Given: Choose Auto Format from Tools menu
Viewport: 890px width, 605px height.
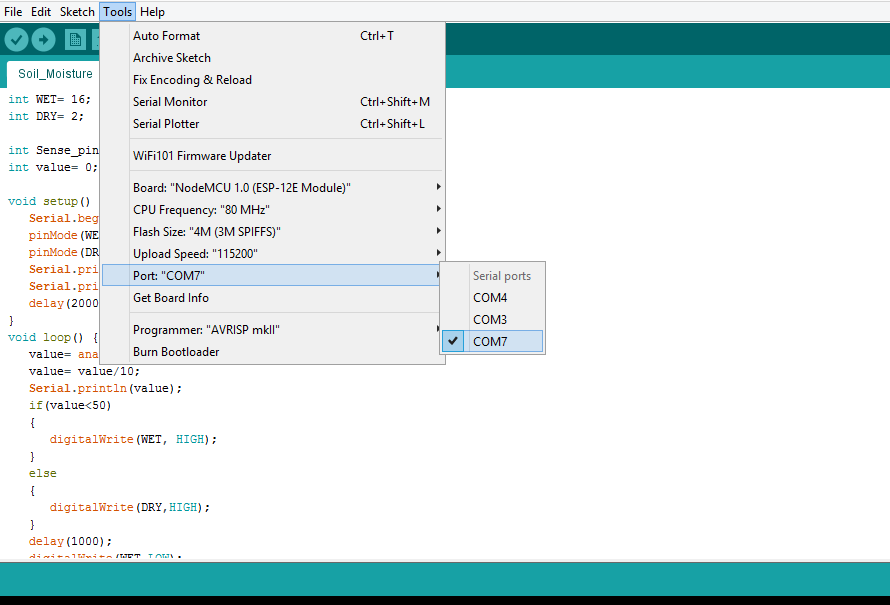Looking at the screenshot, I should (x=272, y=36).
